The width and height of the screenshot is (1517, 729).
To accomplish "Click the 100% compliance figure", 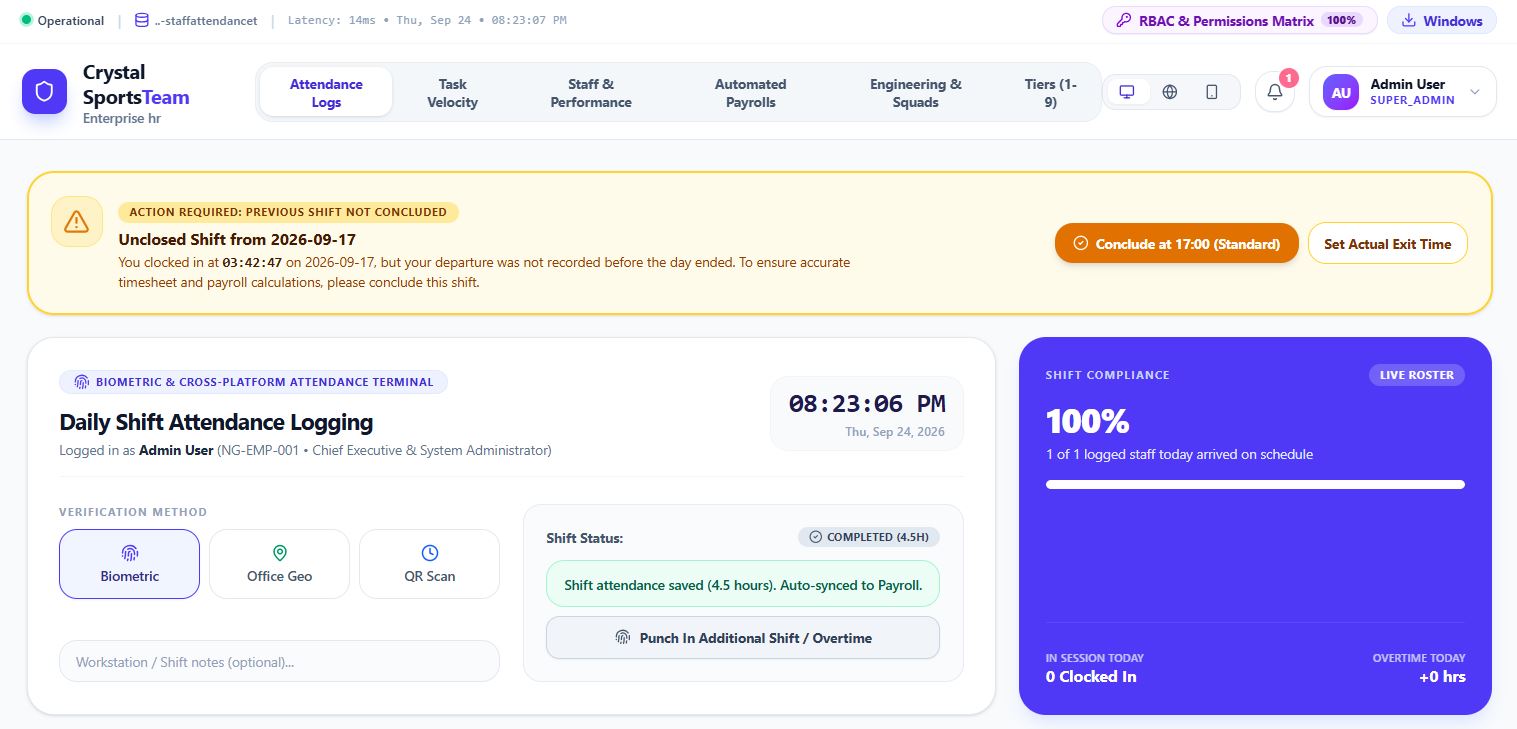I will [x=1087, y=421].
